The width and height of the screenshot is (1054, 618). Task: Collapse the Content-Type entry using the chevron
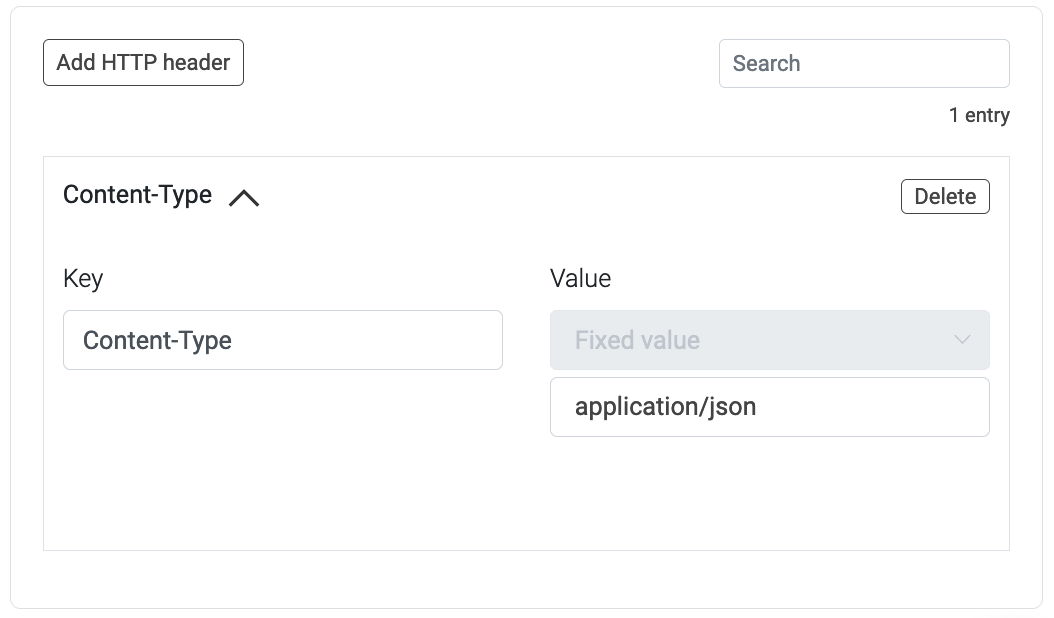243,197
